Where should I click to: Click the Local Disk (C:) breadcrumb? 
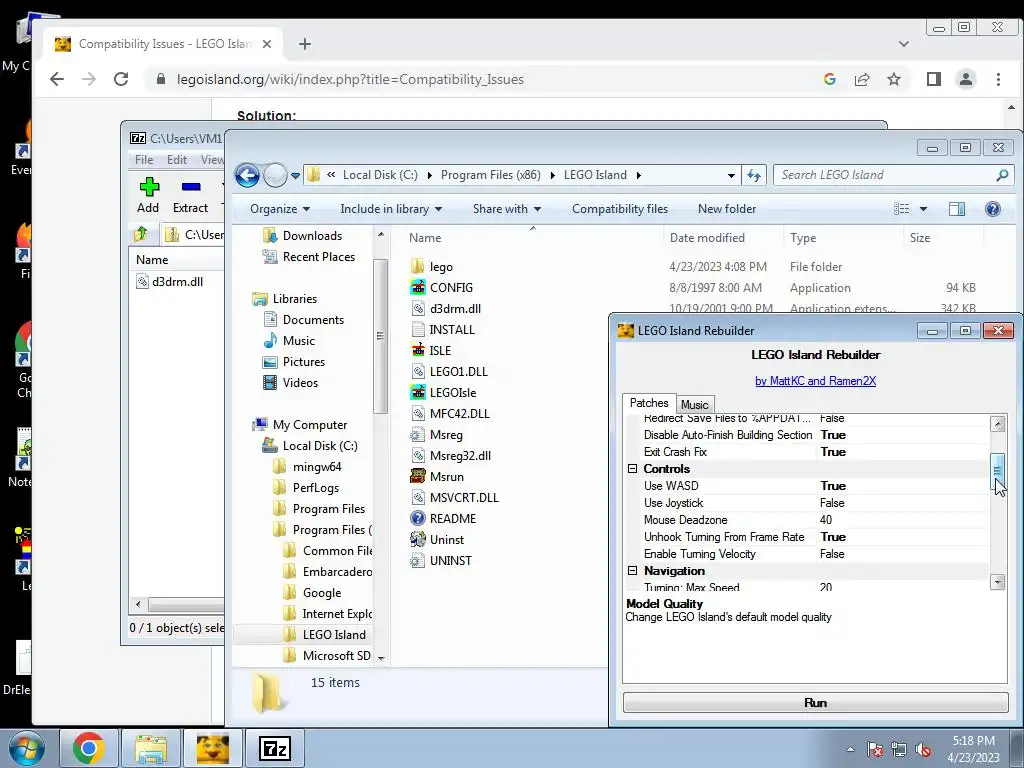coord(380,175)
